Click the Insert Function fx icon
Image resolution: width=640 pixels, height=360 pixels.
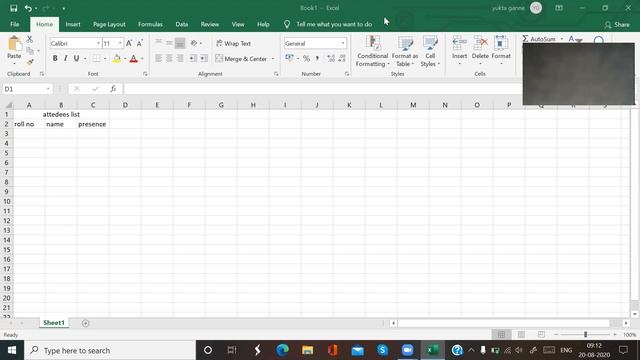[113, 89]
